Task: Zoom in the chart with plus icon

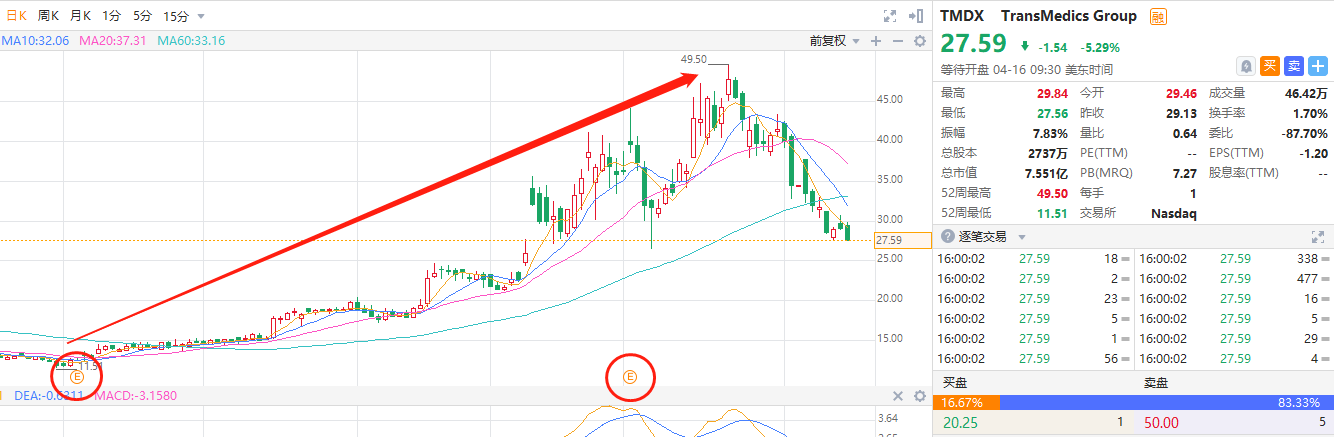Action: tap(875, 41)
